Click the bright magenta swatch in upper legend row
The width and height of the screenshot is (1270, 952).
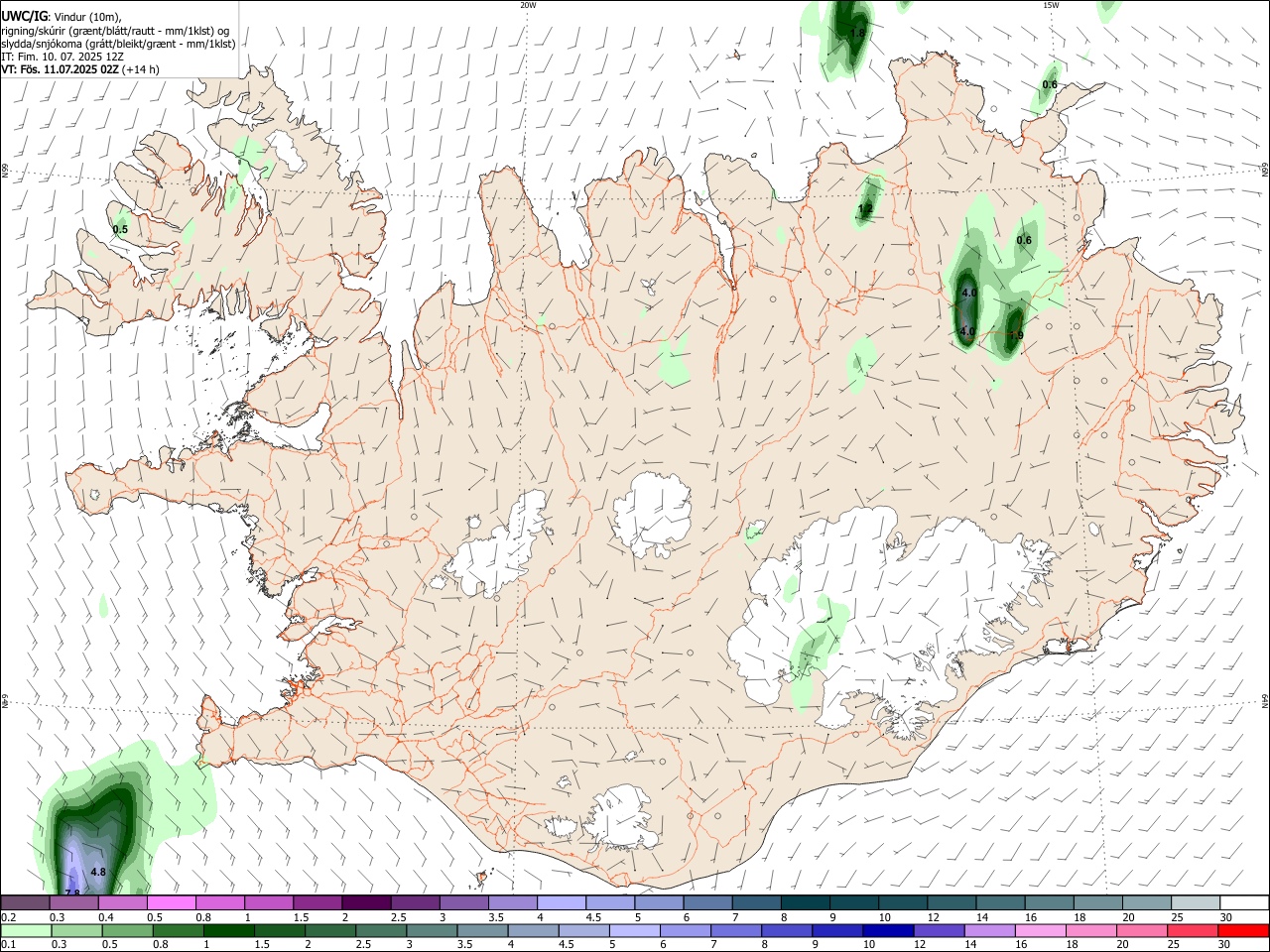click(x=173, y=903)
